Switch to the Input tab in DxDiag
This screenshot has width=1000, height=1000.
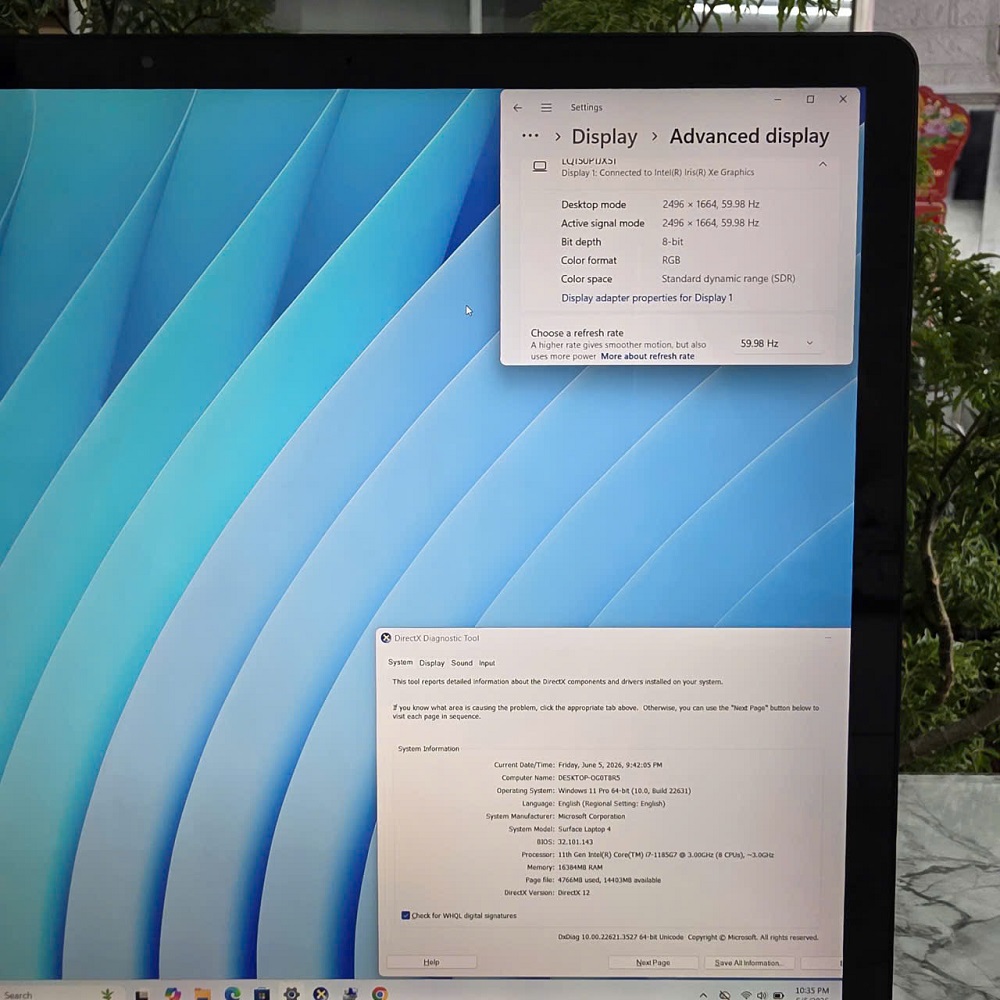coord(487,663)
